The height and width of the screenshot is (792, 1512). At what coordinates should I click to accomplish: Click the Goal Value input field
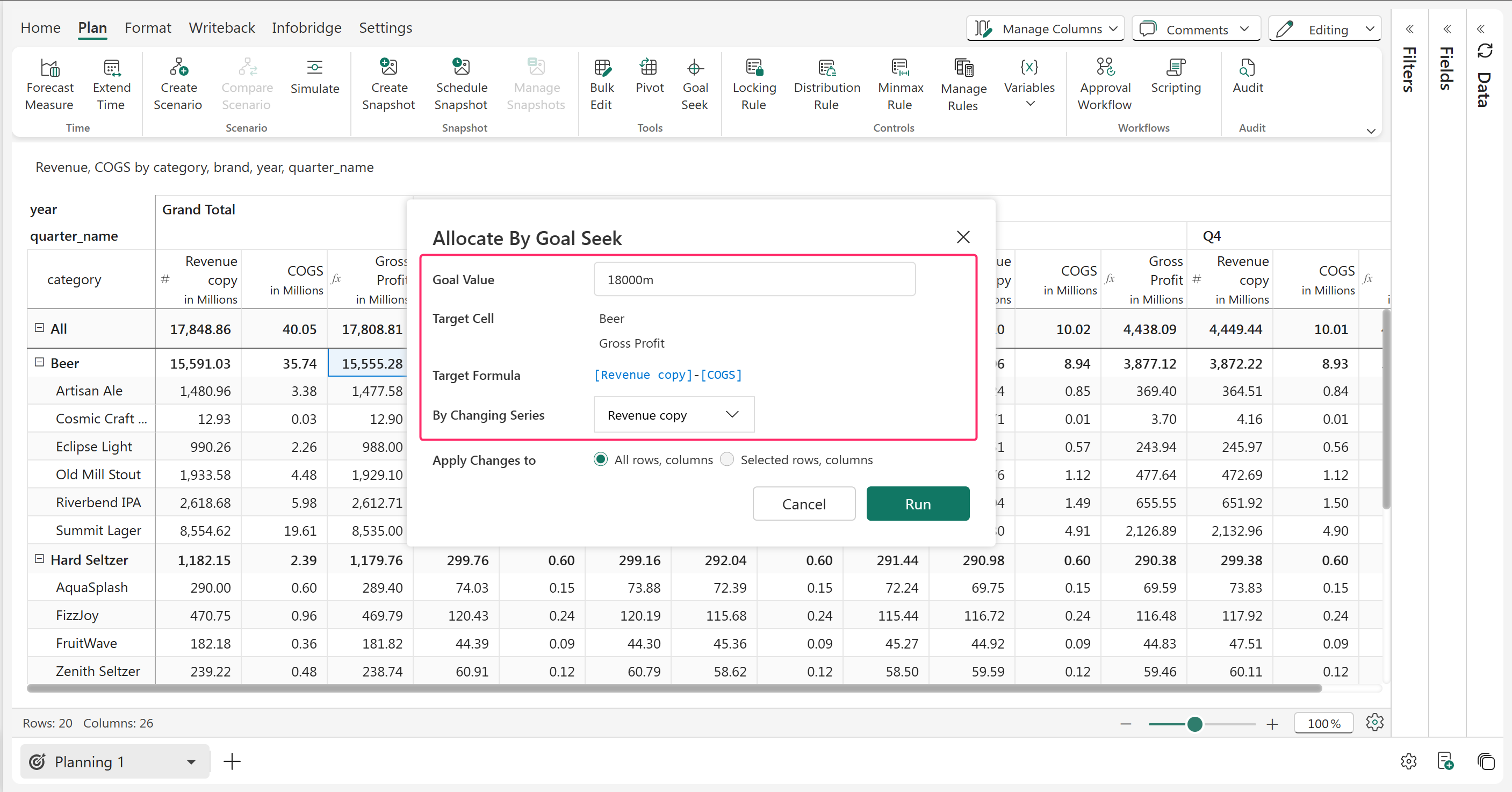pyautogui.click(x=754, y=279)
